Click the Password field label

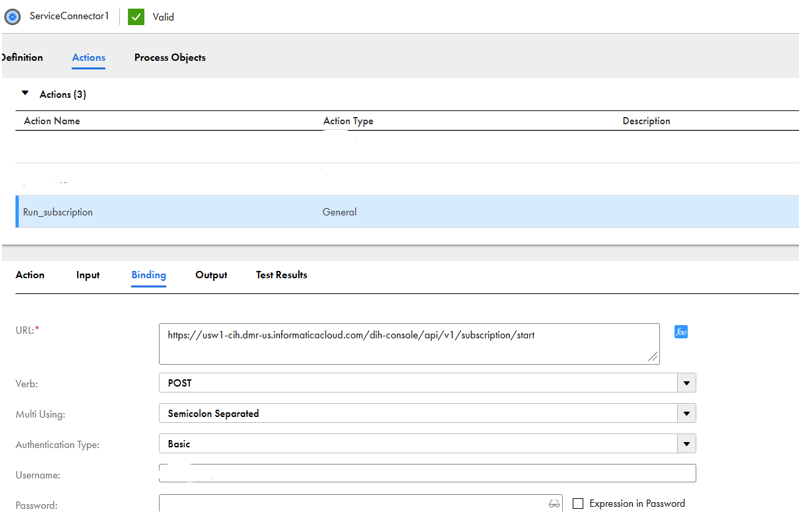pos(36,506)
